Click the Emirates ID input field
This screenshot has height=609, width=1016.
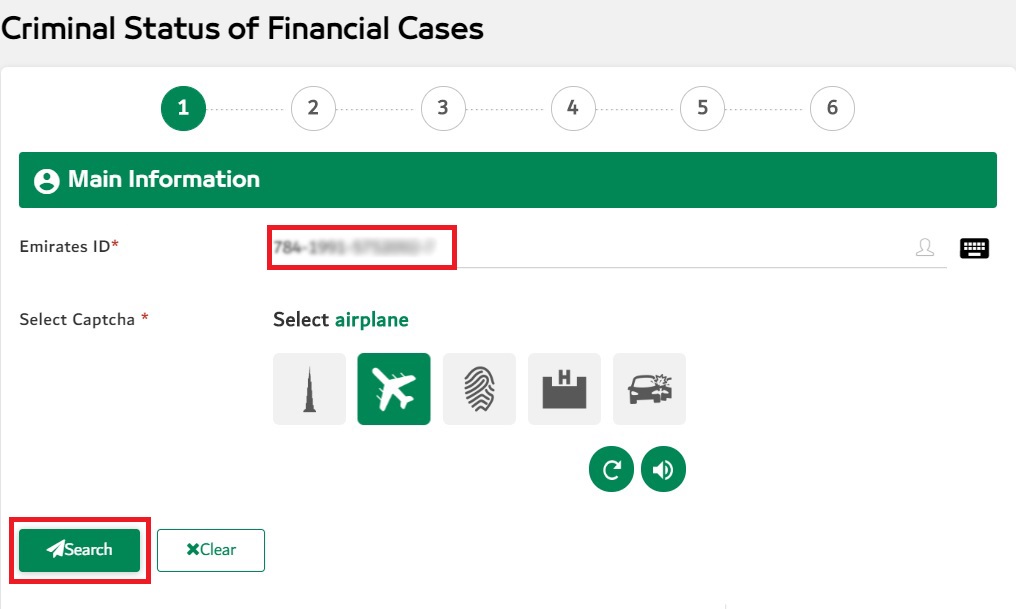pyautogui.click(x=600, y=248)
